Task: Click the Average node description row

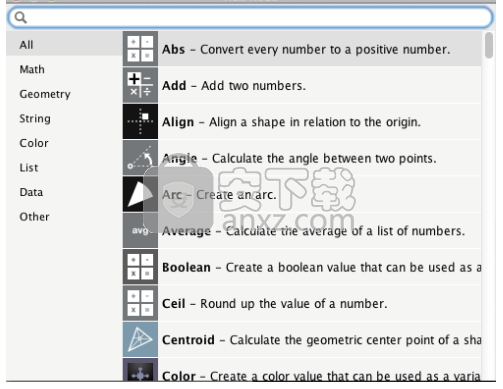Action: tap(302, 230)
